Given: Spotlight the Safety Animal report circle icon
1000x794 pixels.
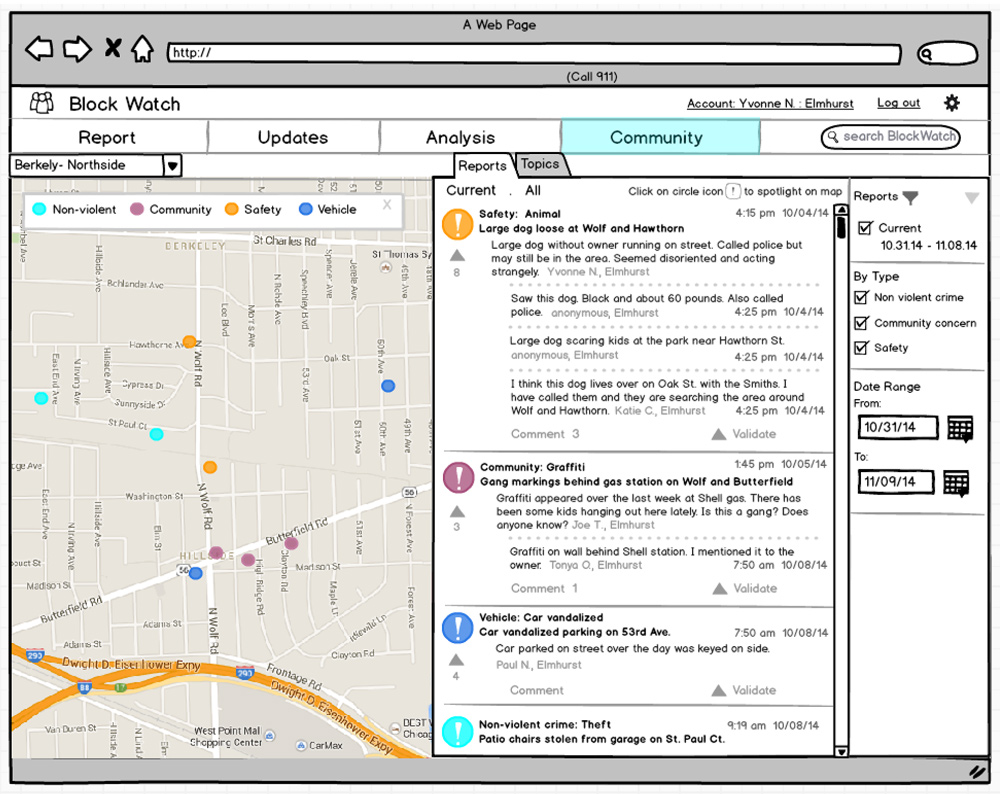Looking at the screenshot, I should tap(457, 224).
